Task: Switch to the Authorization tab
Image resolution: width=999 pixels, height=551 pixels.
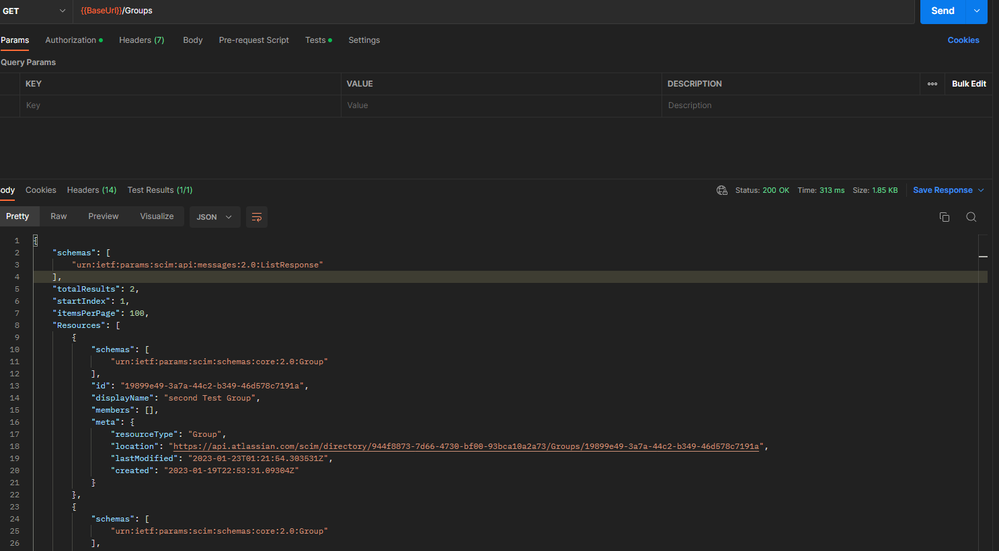Action: (x=74, y=40)
